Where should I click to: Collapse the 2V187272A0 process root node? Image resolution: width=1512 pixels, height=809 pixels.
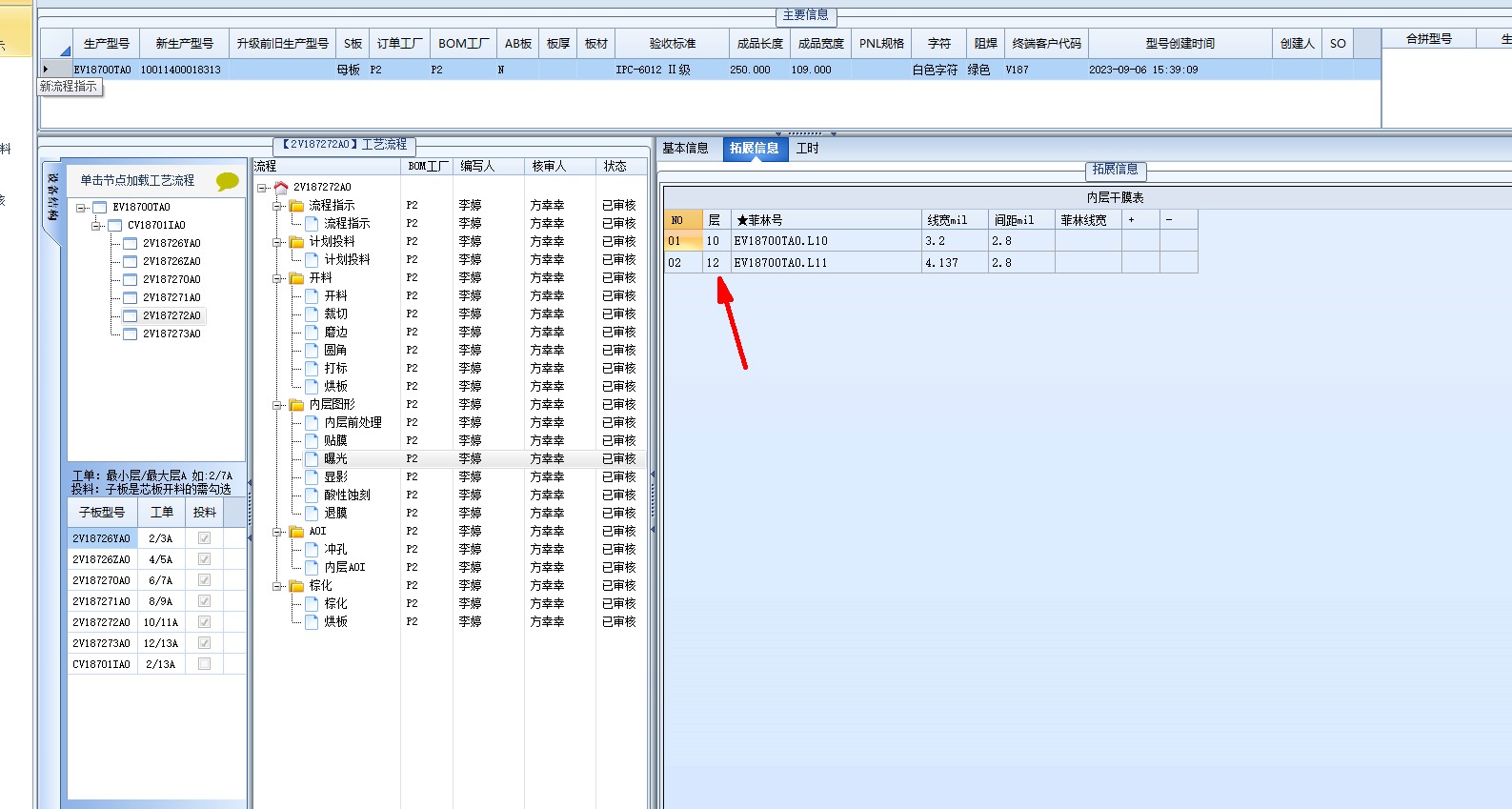pos(262,188)
